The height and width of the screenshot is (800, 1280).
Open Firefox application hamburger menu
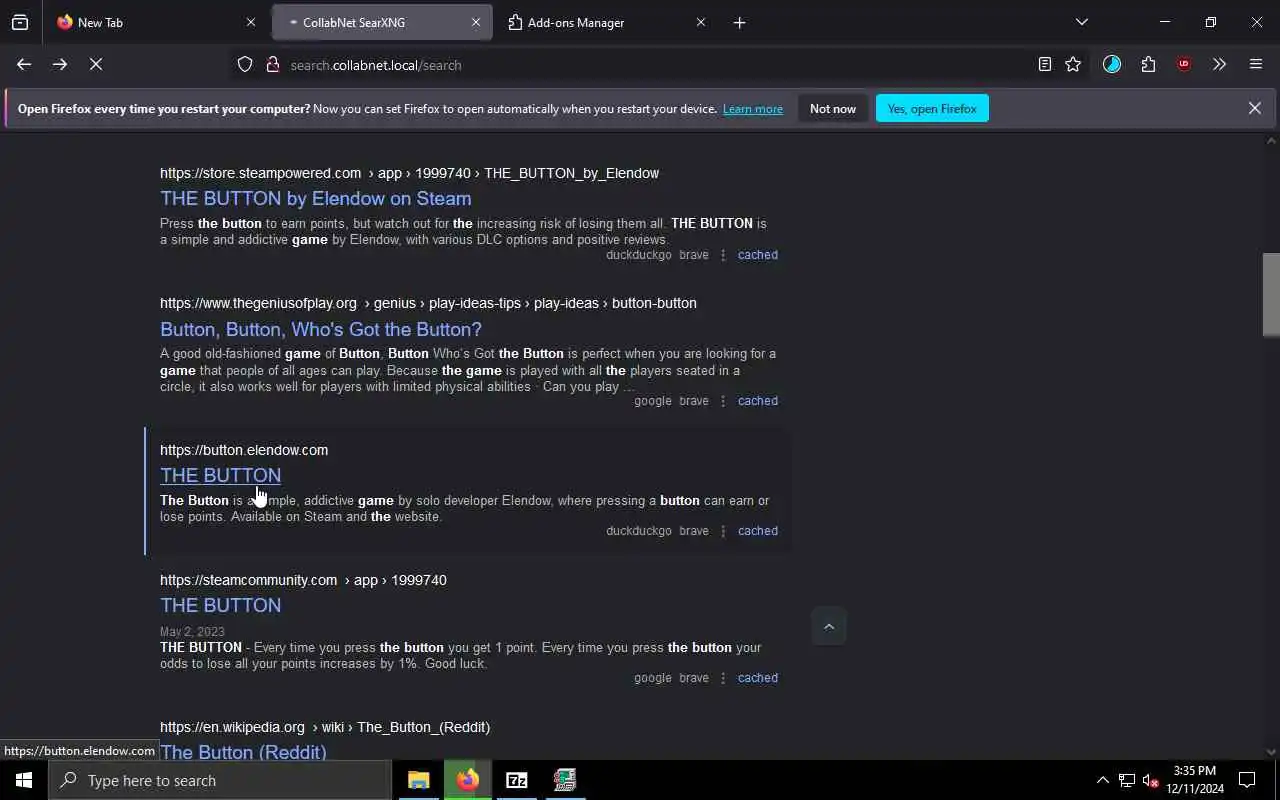[1256, 64]
